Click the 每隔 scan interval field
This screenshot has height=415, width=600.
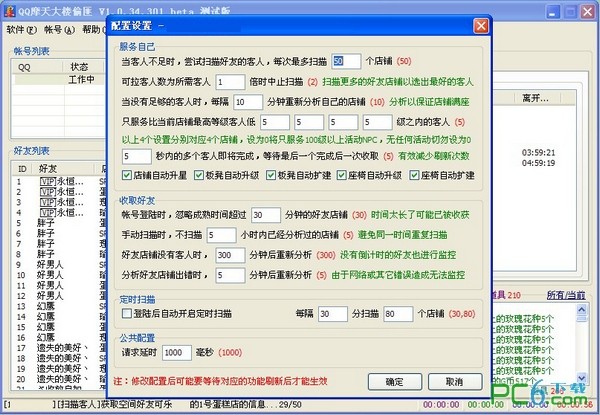coord(333,314)
